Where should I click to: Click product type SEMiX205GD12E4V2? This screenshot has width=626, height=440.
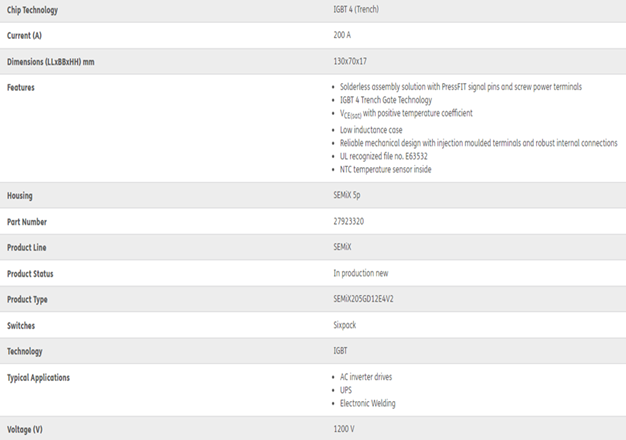tap(363, 299)
